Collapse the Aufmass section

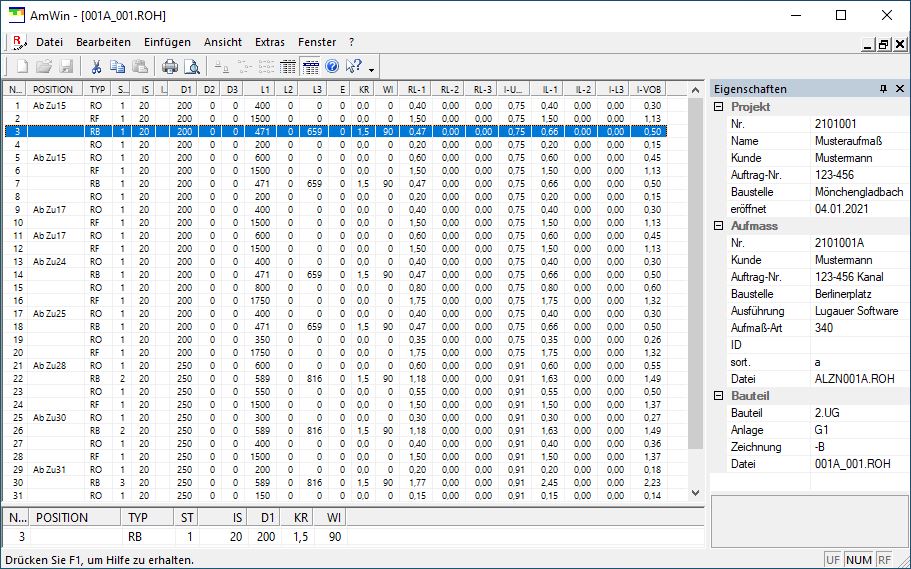719,226
